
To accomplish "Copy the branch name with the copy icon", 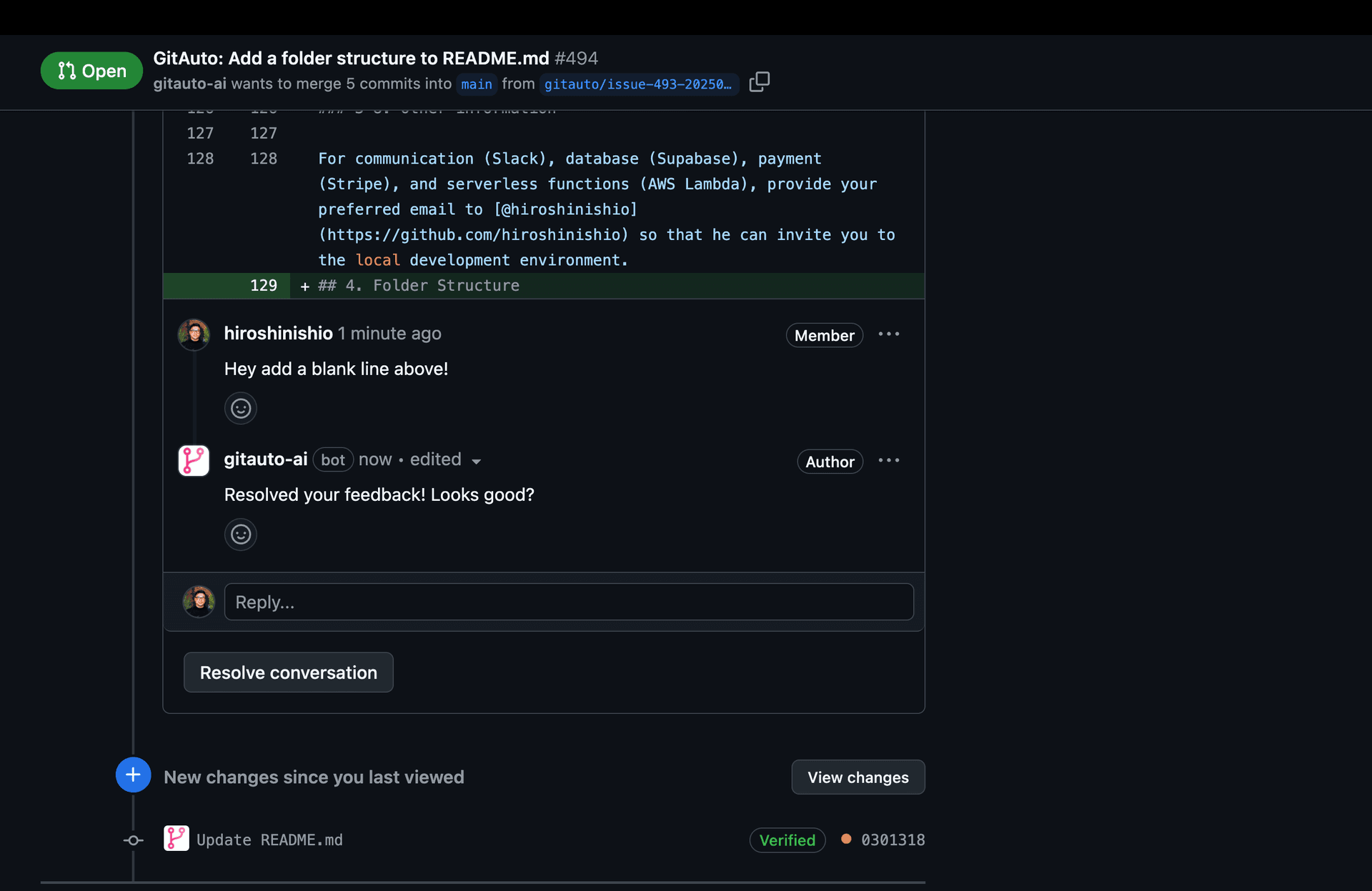I will coord(759,82).
